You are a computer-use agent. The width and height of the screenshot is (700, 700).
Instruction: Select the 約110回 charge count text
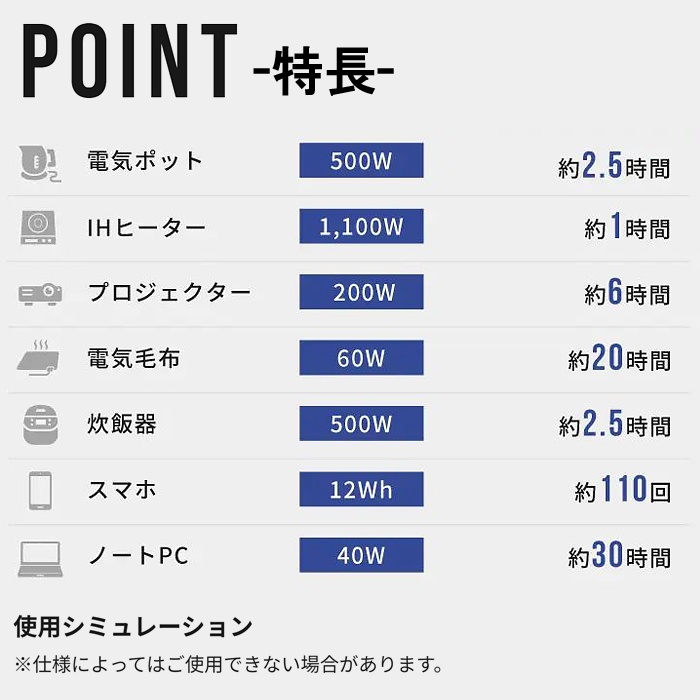622,489
